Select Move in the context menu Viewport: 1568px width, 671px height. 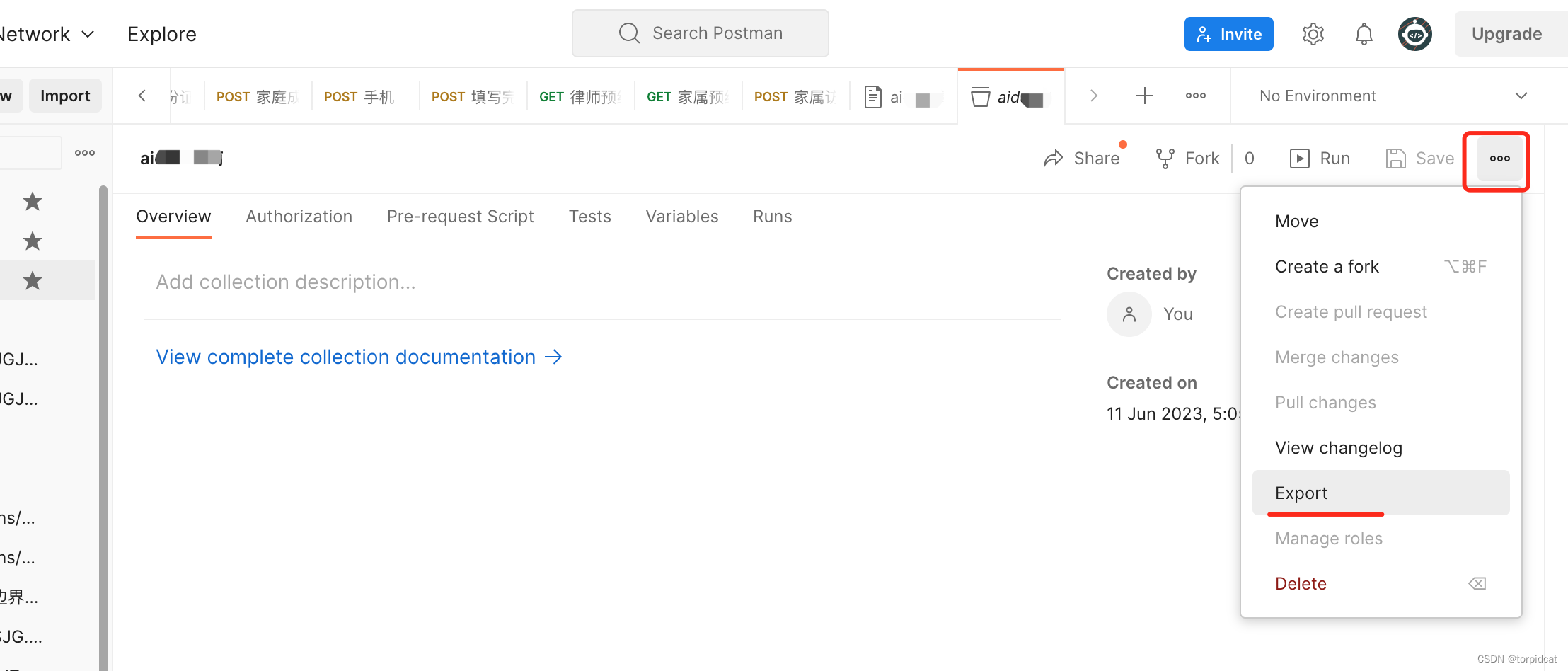pos(1380,222)
